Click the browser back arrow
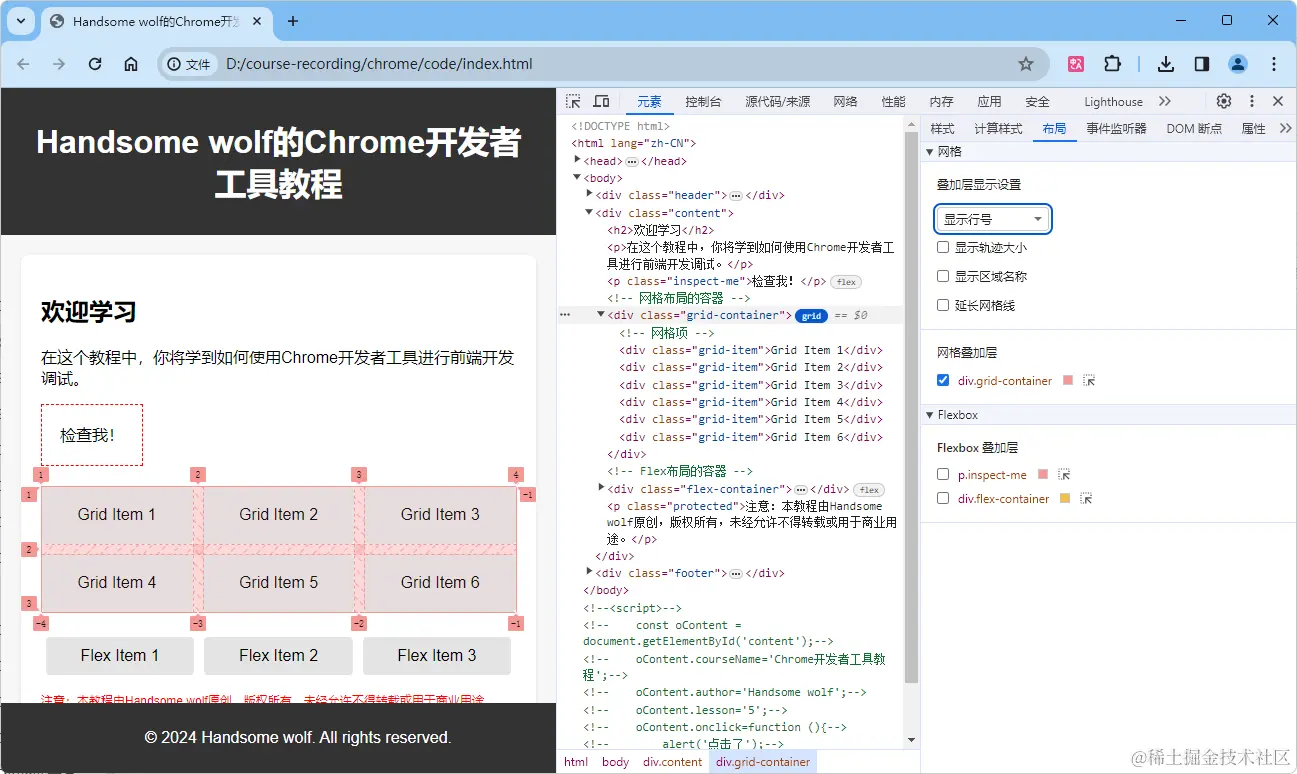This screenshot has height=774, width=1297. (x=23, y=64)
